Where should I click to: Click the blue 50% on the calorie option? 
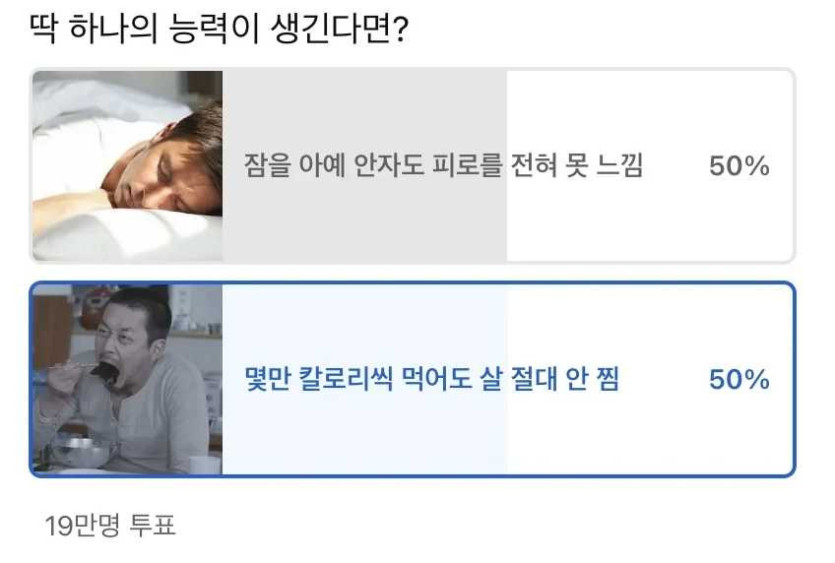739,380
